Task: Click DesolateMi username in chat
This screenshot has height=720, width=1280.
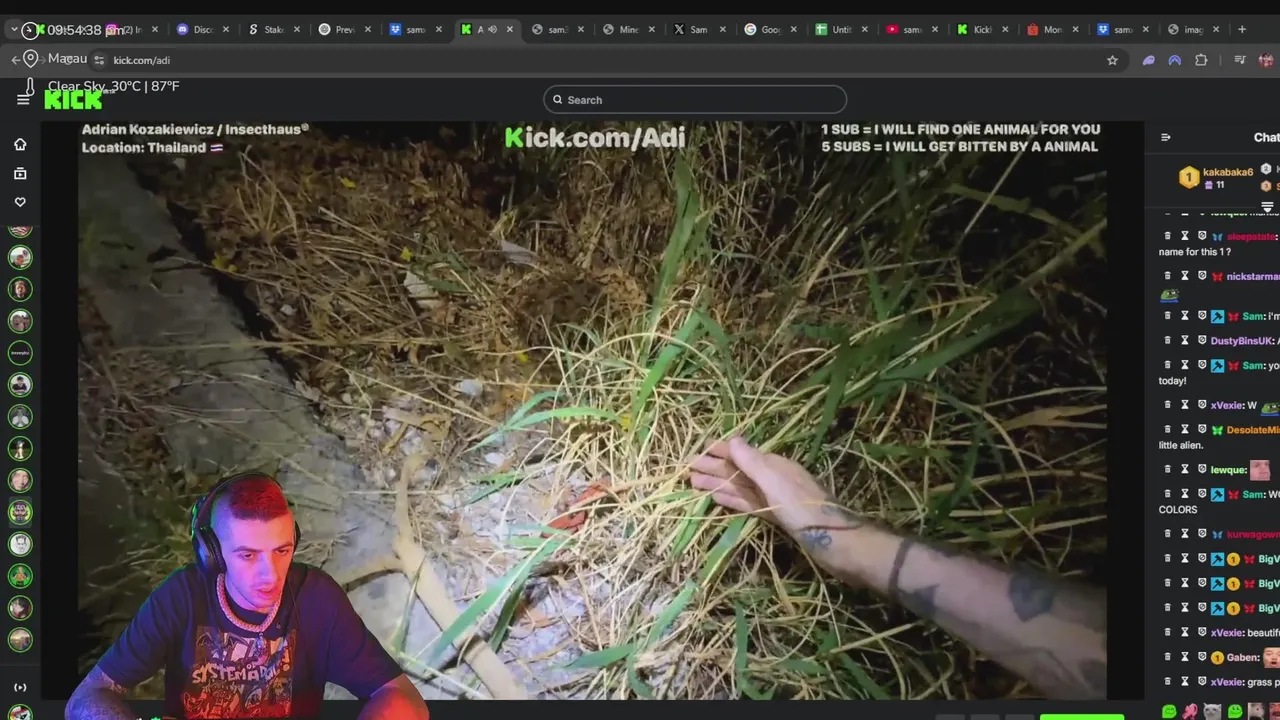Action: pos(1253,430)
